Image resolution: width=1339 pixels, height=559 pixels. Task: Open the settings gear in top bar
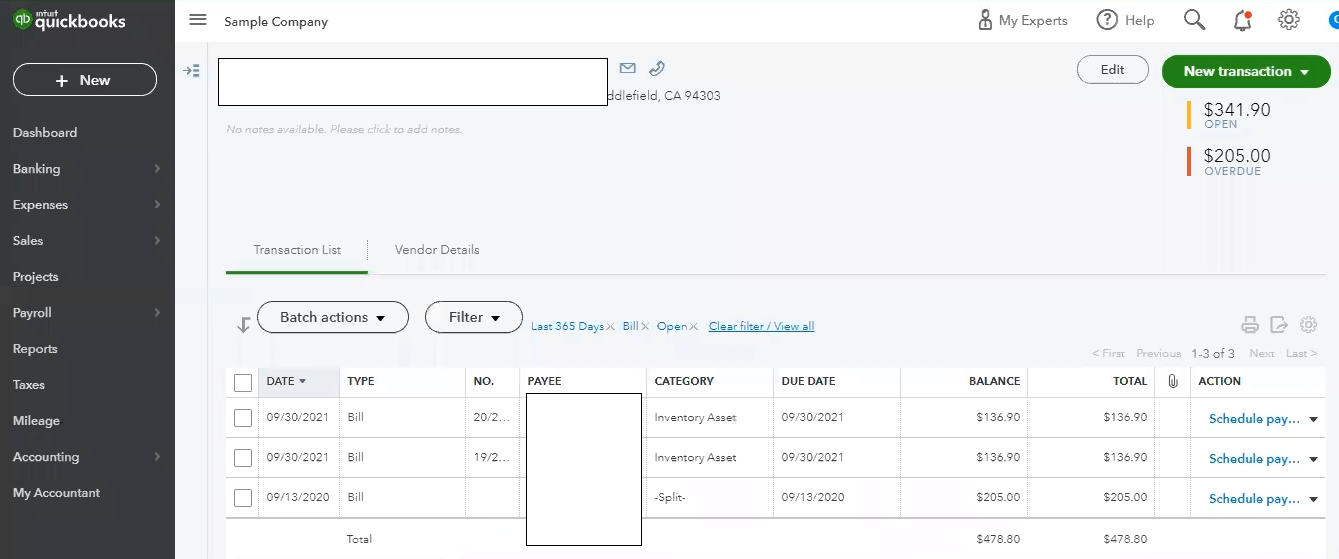(x=1288, y=20)
